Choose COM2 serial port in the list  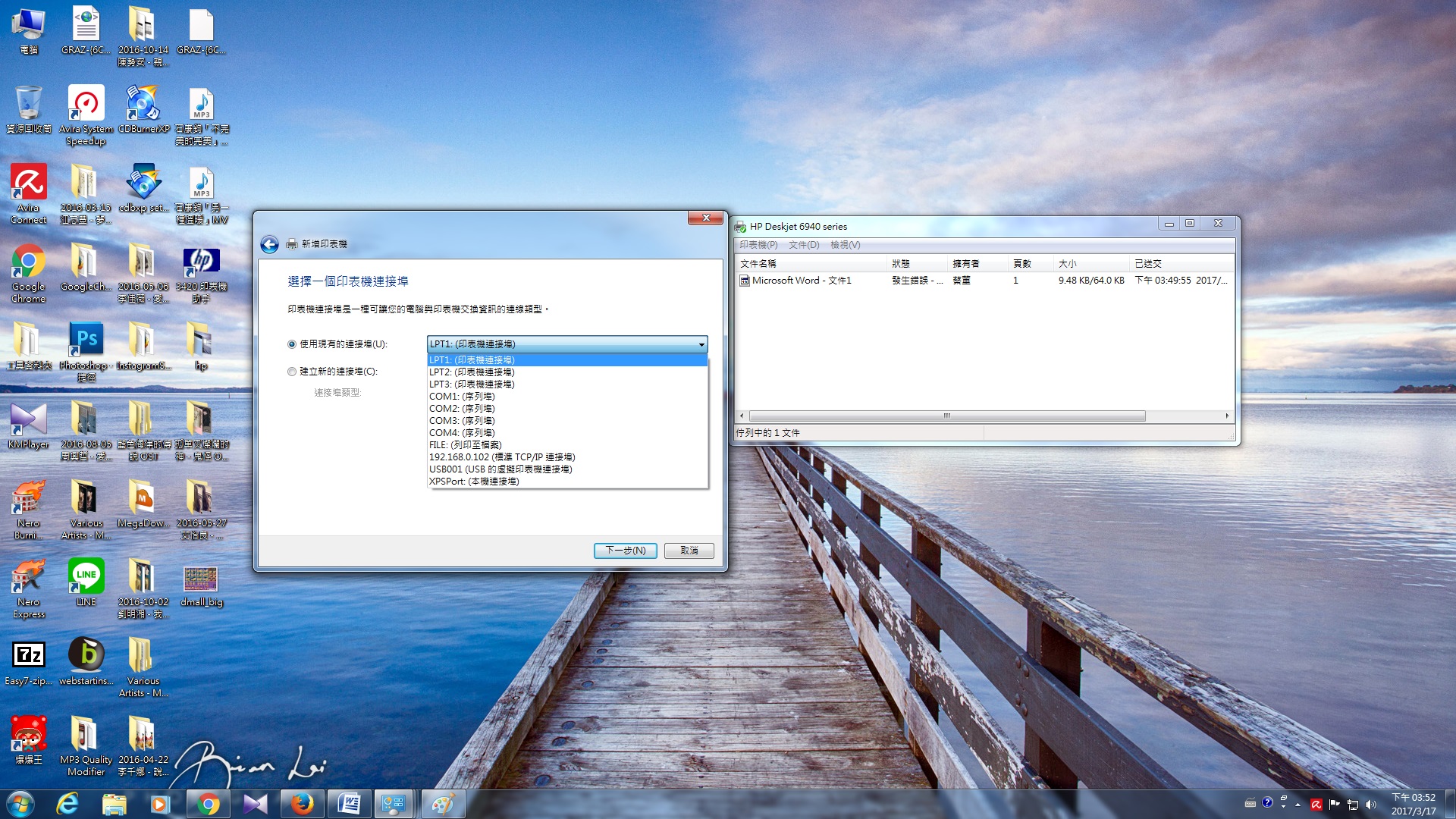[567, 409]
